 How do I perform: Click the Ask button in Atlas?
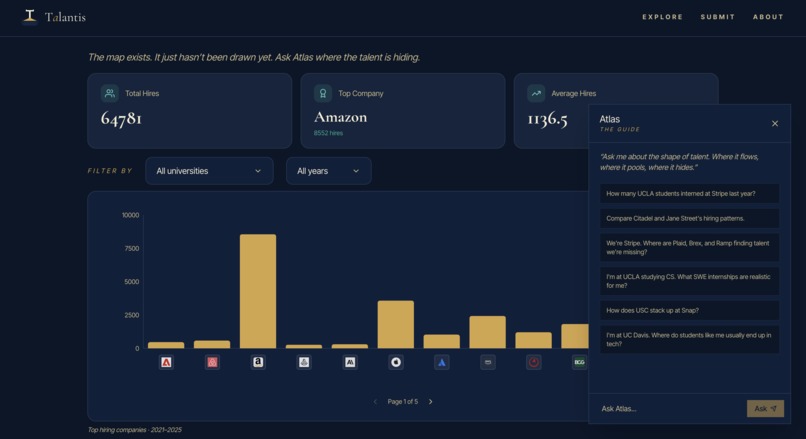click(x=765, y=409)
